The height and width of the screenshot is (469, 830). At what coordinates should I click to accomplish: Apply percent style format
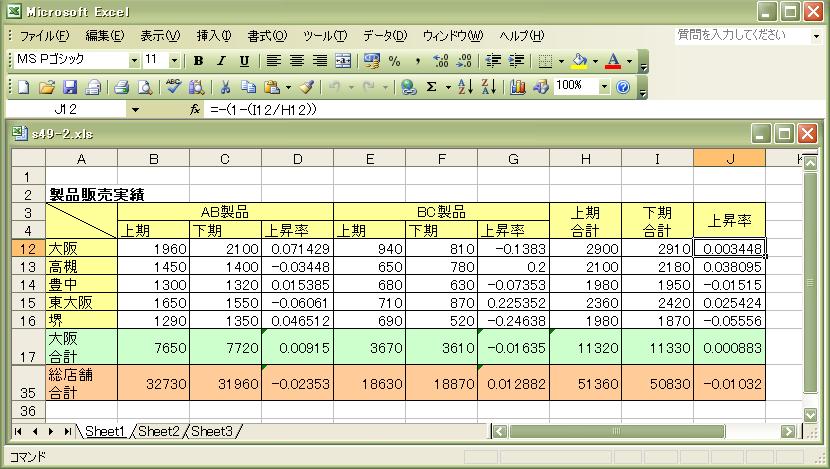point(394,61)
